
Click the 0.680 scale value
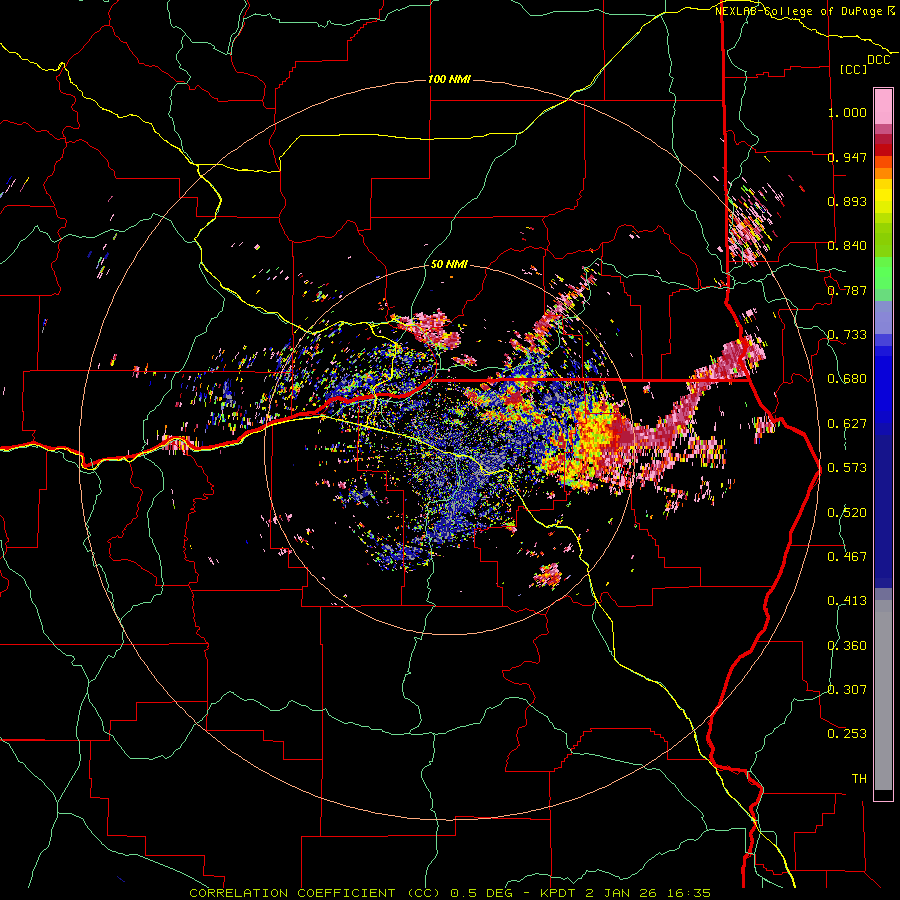[x=847, y=379]
